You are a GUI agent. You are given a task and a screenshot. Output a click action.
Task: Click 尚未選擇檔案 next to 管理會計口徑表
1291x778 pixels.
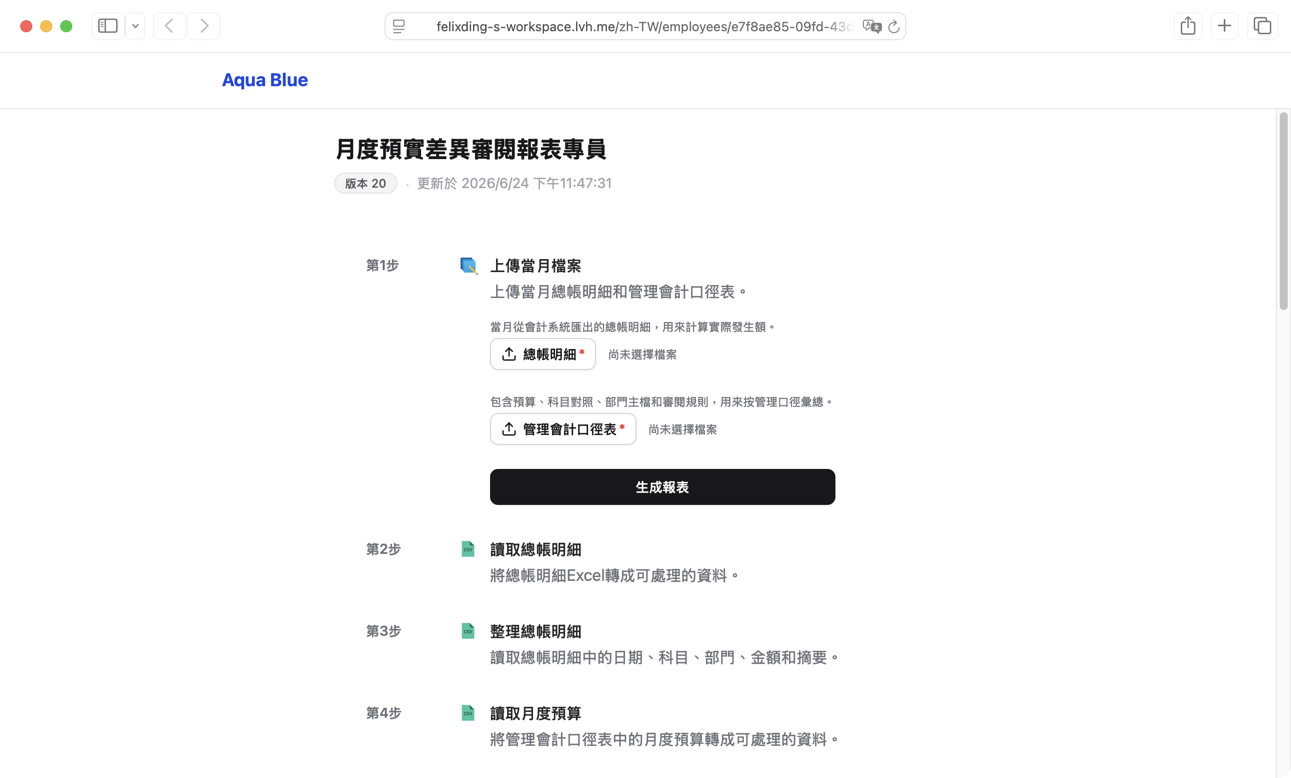click(x=682, y=430)
